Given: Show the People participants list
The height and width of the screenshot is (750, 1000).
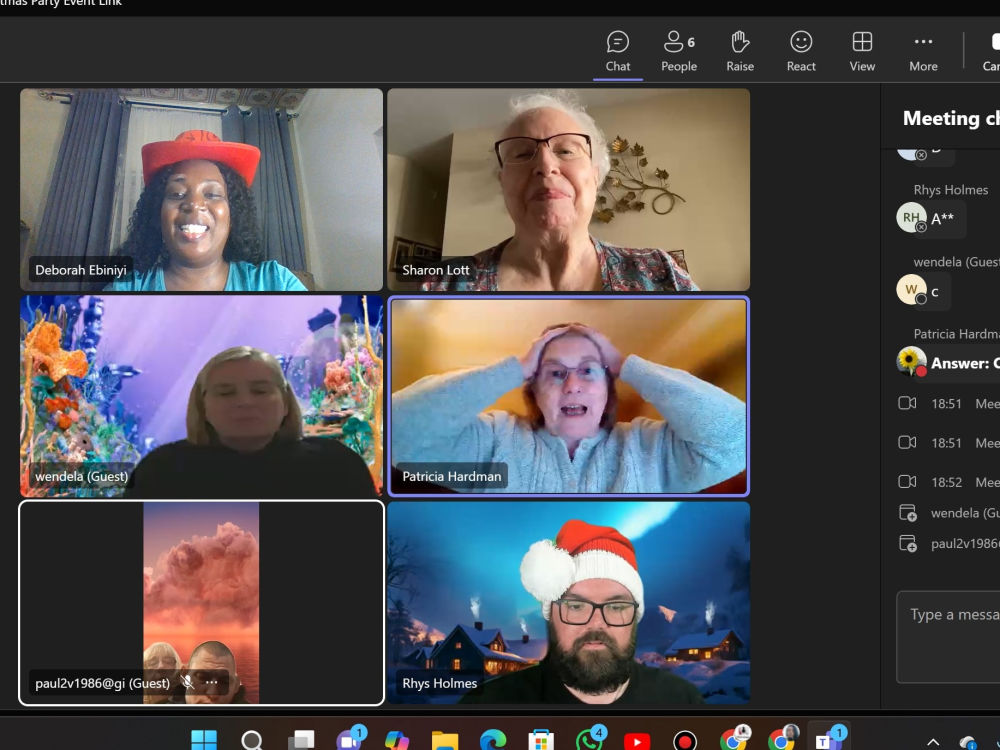Looking at the screenshot, I should click(679, 52).
